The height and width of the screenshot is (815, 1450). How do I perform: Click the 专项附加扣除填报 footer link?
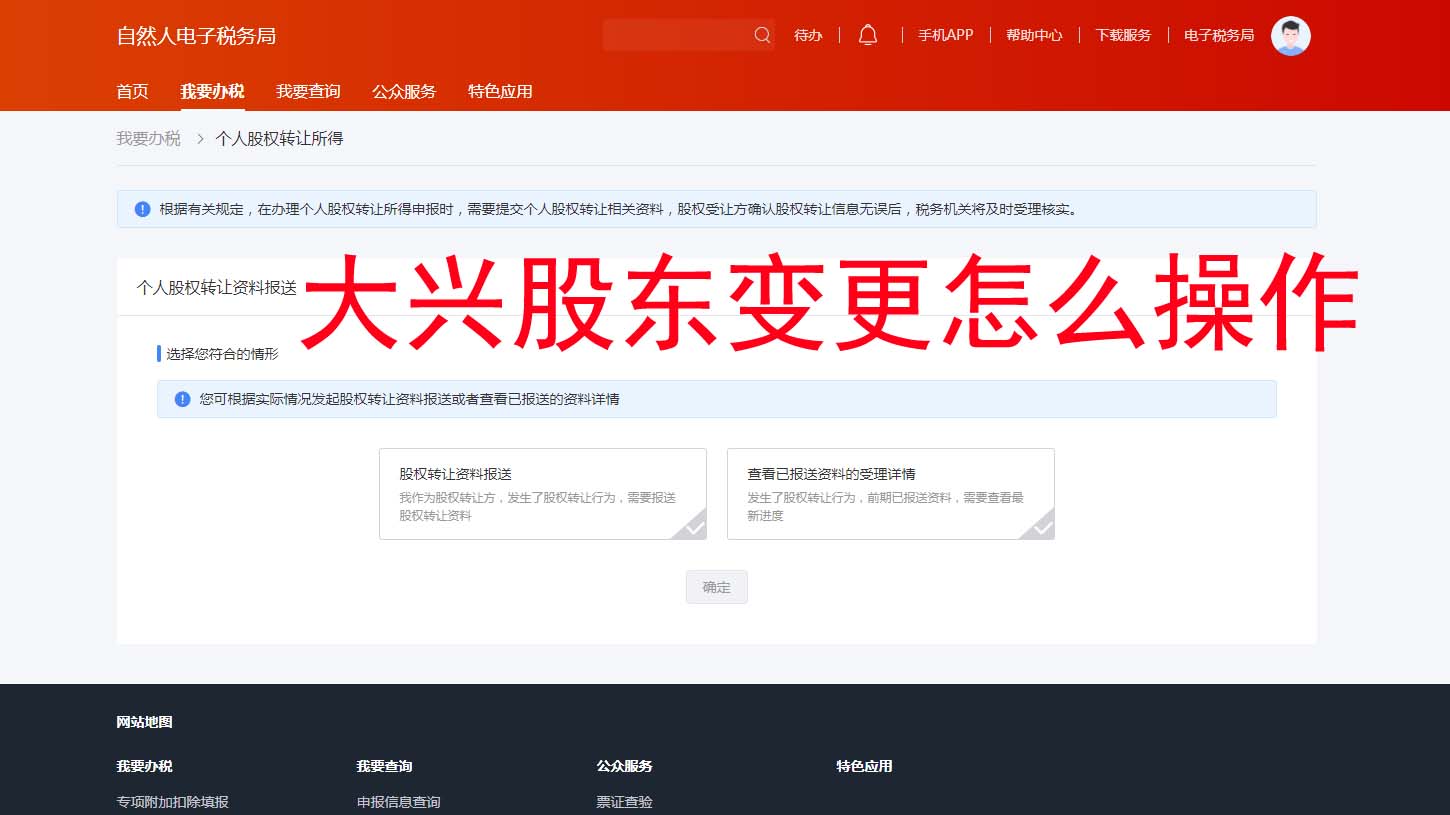pyautogui.click(x=172, y=801)
